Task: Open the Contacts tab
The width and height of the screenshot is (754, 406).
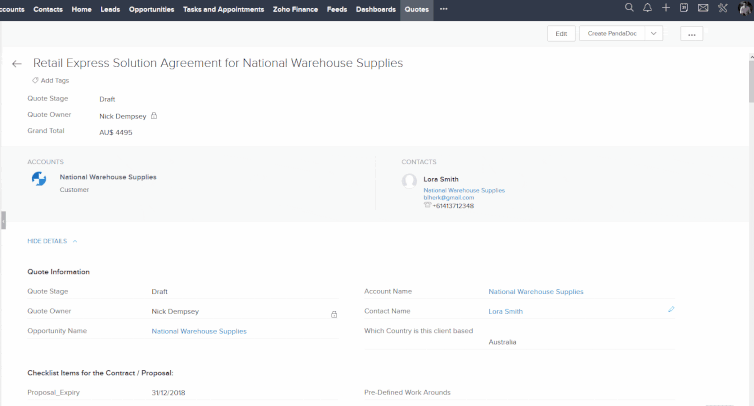Action: click(48, 9)
